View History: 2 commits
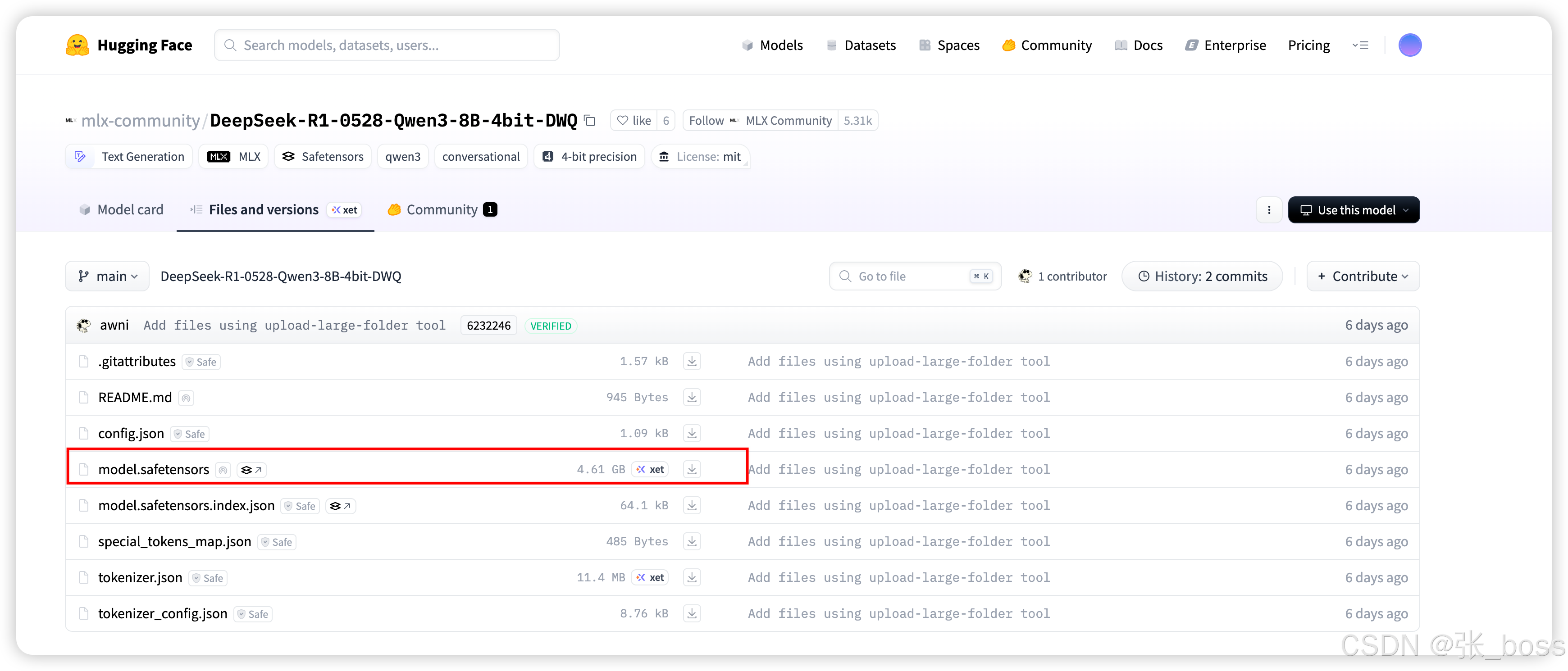Image resolution: width=1568 pixels, height=671 pixels. tap(1202, 276)
